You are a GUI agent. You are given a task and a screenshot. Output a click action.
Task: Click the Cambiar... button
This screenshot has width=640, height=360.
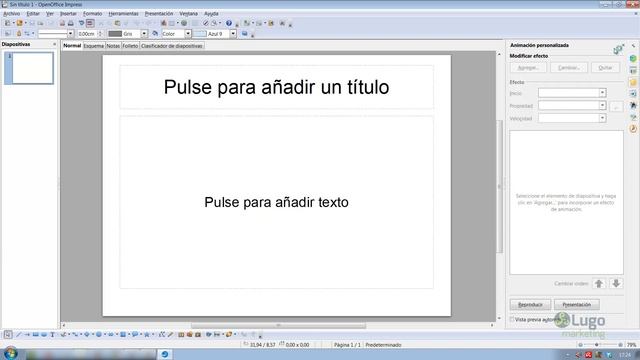(569, 68)
